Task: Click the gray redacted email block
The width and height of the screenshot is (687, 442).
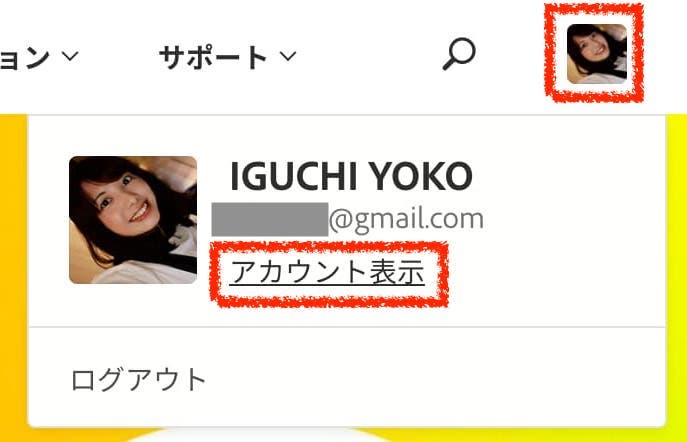Action: point(270,219)
